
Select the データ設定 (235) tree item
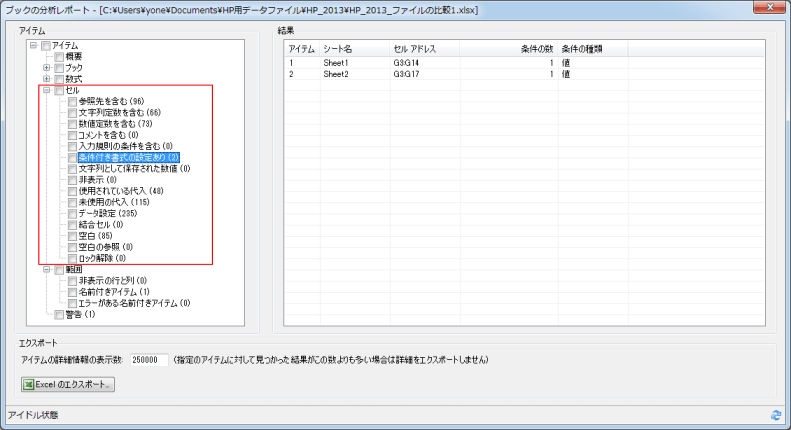click(x=108, y=213)
